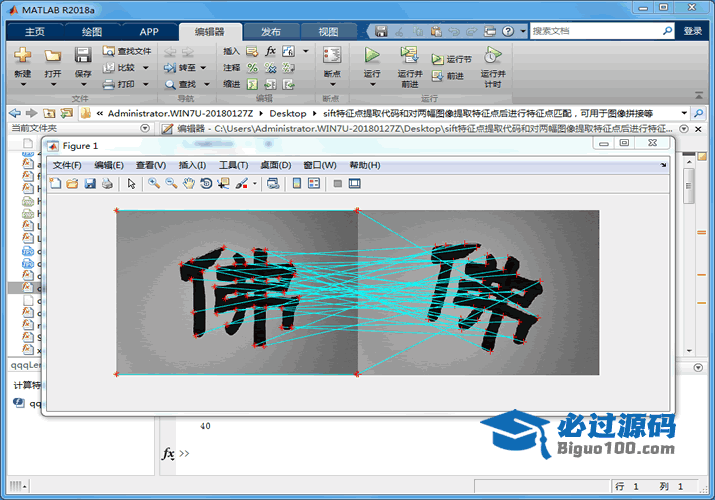The width and height of the screenshot is (715, 500).
Task: Expand the Breakpoints (断点) dropdown arrow
Action: coord(332,84)
